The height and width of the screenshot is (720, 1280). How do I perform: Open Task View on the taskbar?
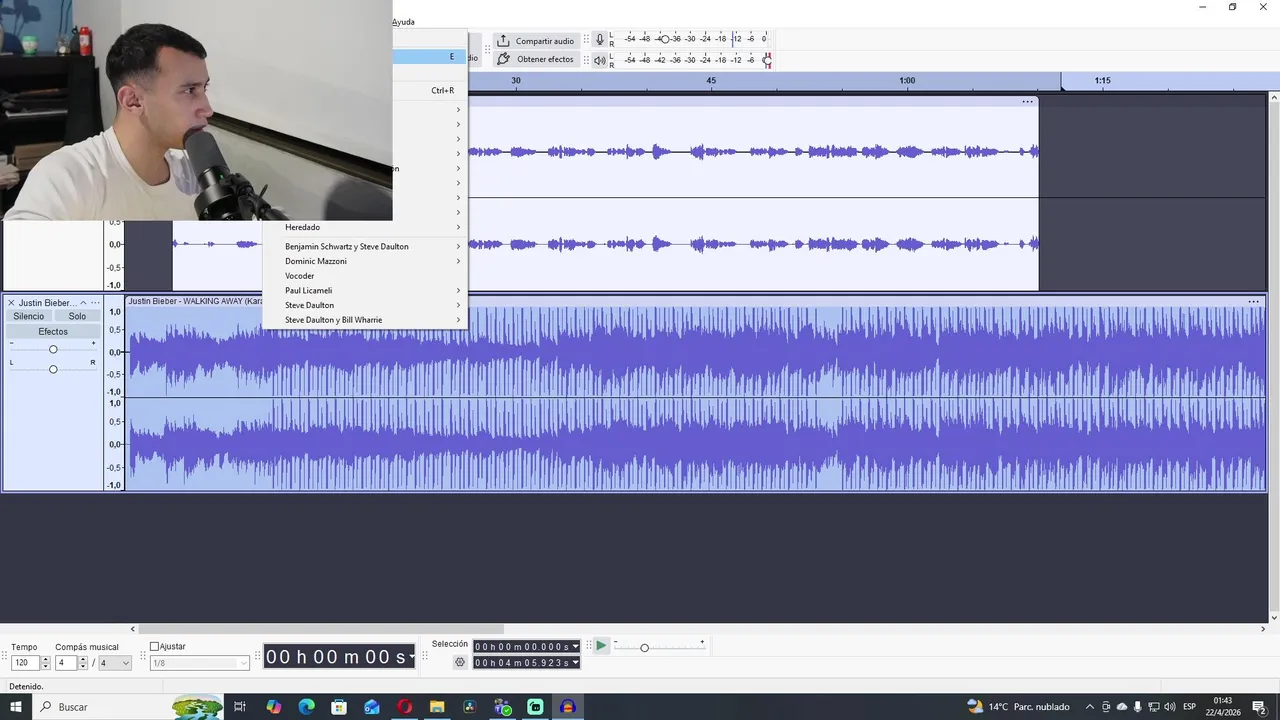pos(240,707)
